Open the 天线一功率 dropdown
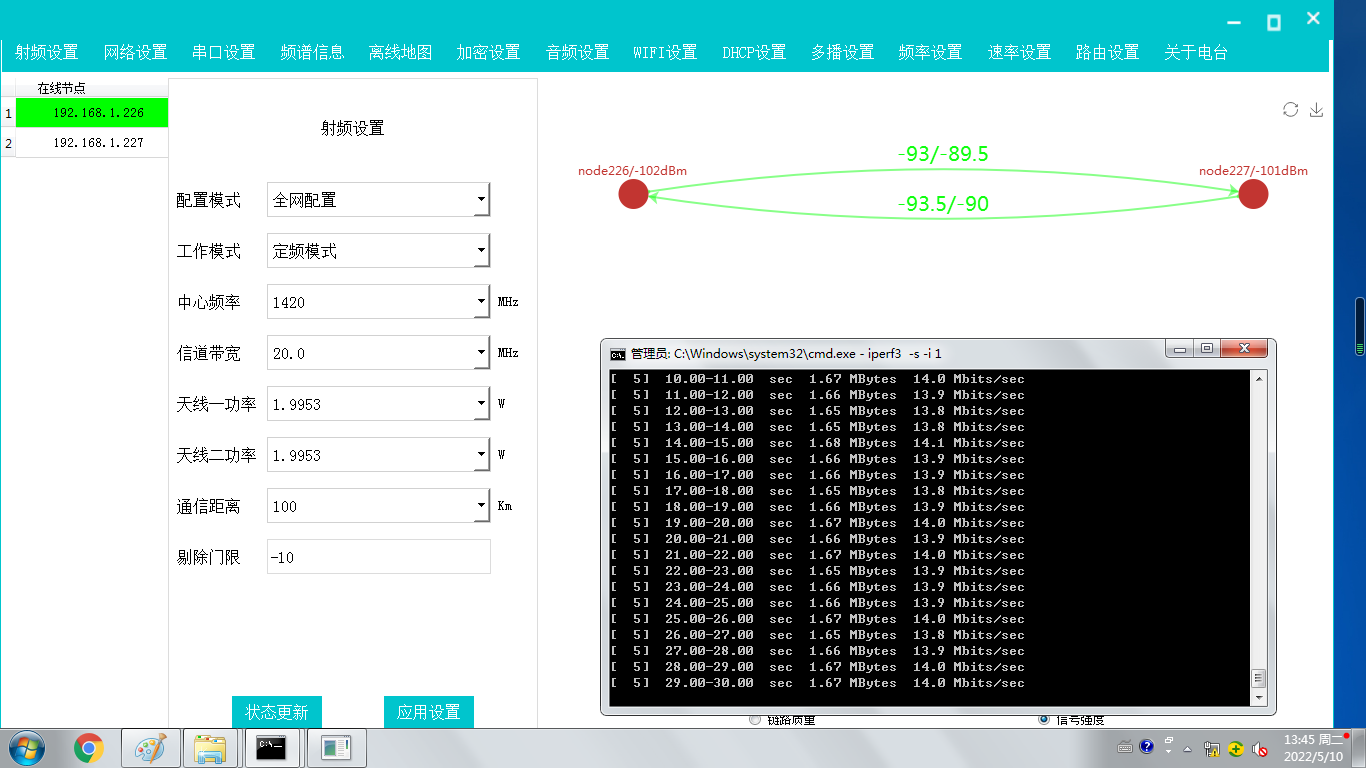Screen dimensions: 1366x768 482,404
